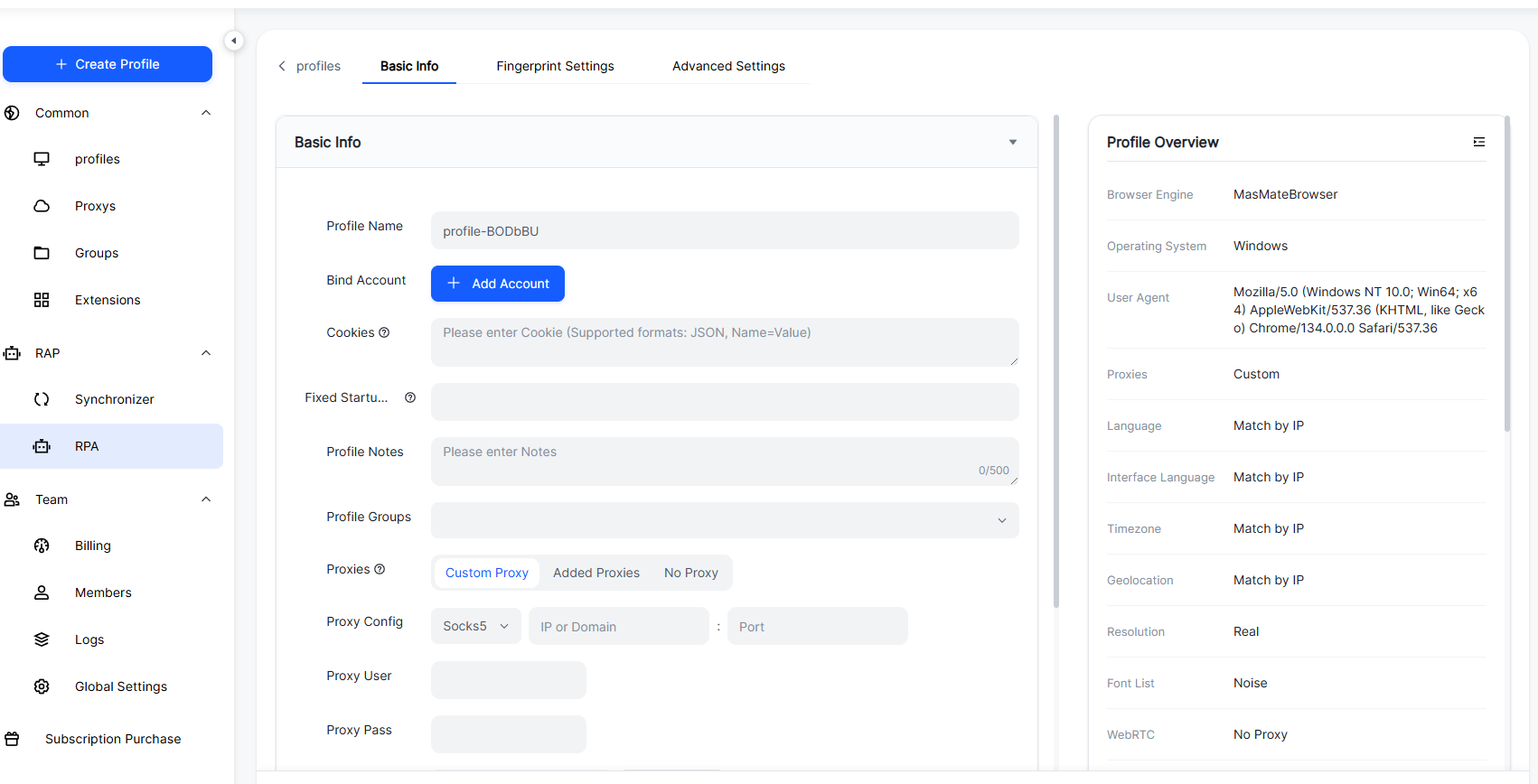Image resolution: width=1538 pixels, height=784 pixels.
Task: Select the Custom Proxy option
Action: pyautogui.click(x=486, y=573)
